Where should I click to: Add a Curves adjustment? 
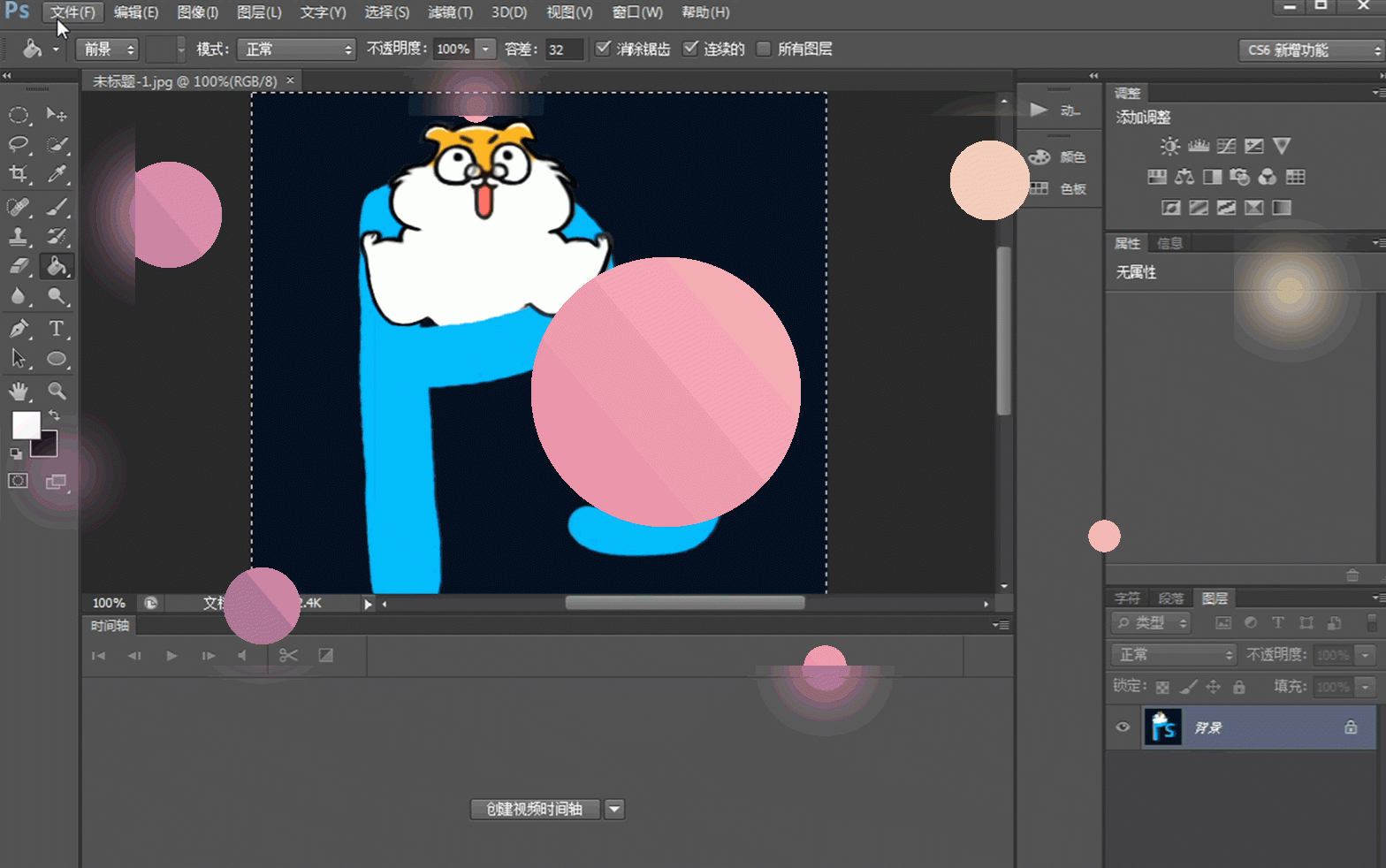click(1226, 146)
